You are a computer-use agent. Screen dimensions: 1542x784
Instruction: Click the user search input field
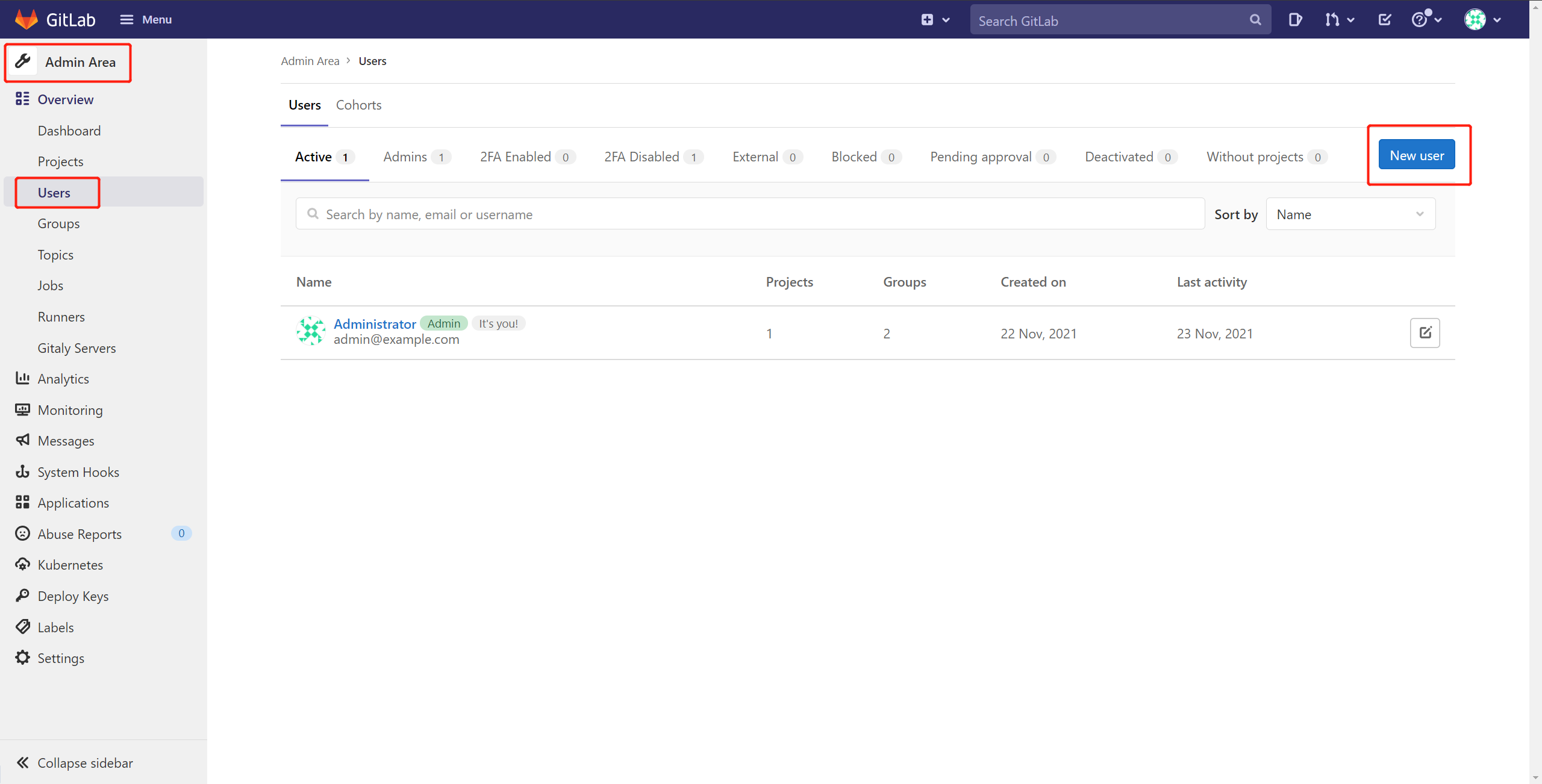pos(750,214)
